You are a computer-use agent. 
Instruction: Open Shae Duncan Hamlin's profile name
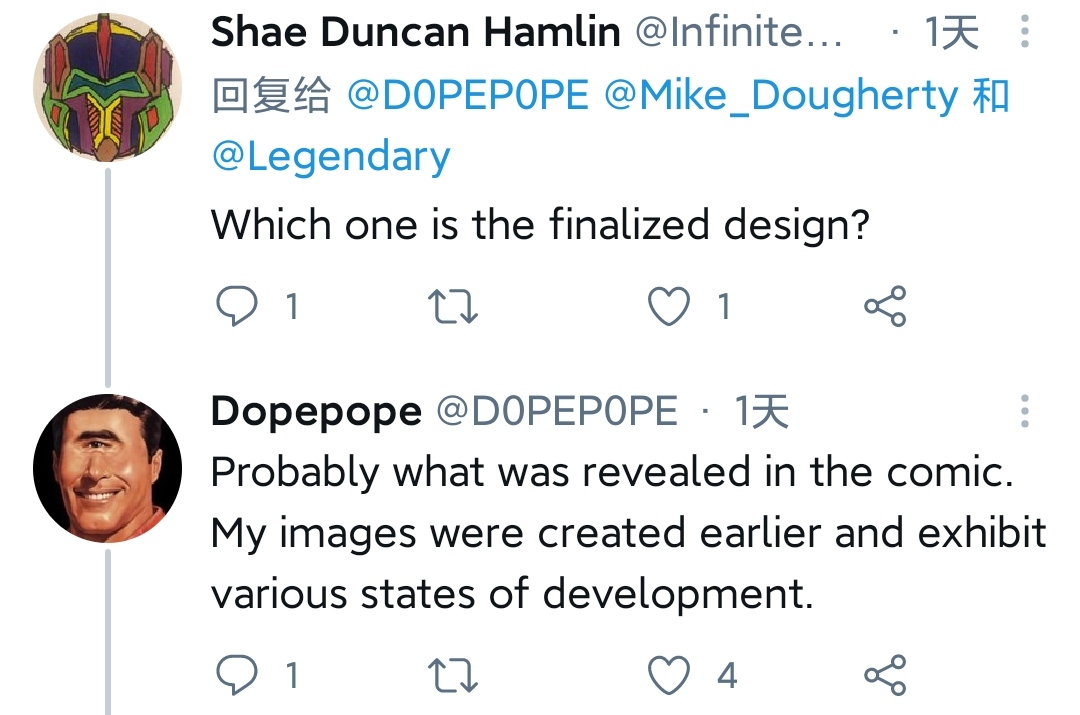415,32
